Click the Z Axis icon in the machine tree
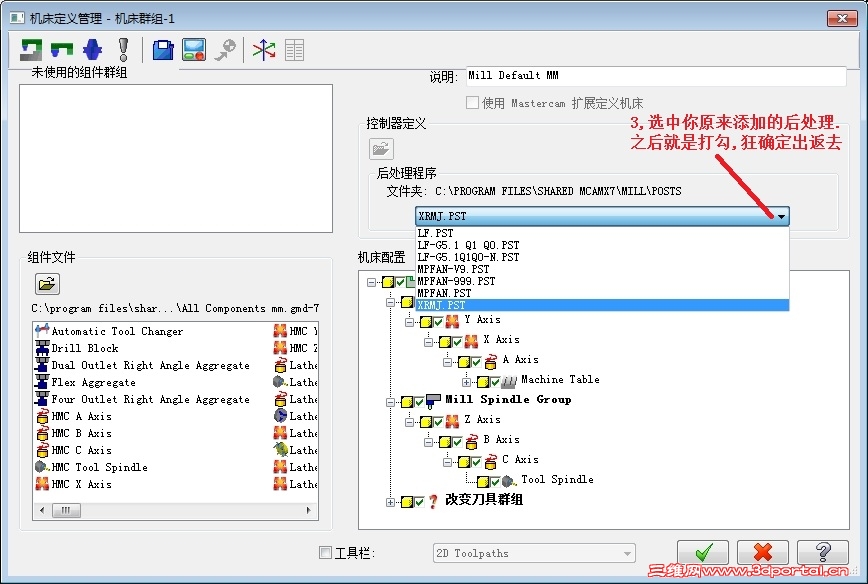 pos(452,421)
